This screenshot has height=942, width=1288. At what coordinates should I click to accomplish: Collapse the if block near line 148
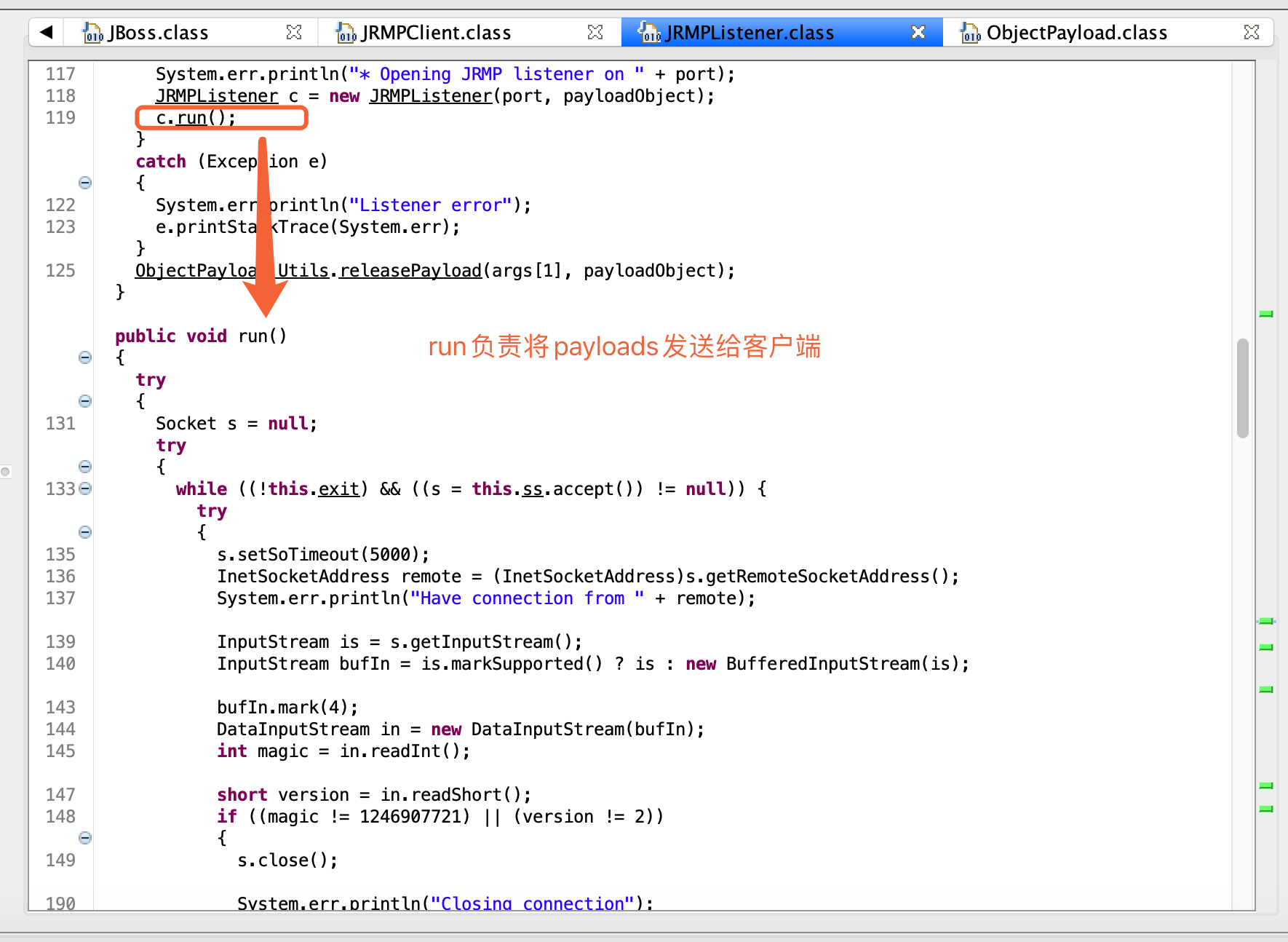point(85,838)
